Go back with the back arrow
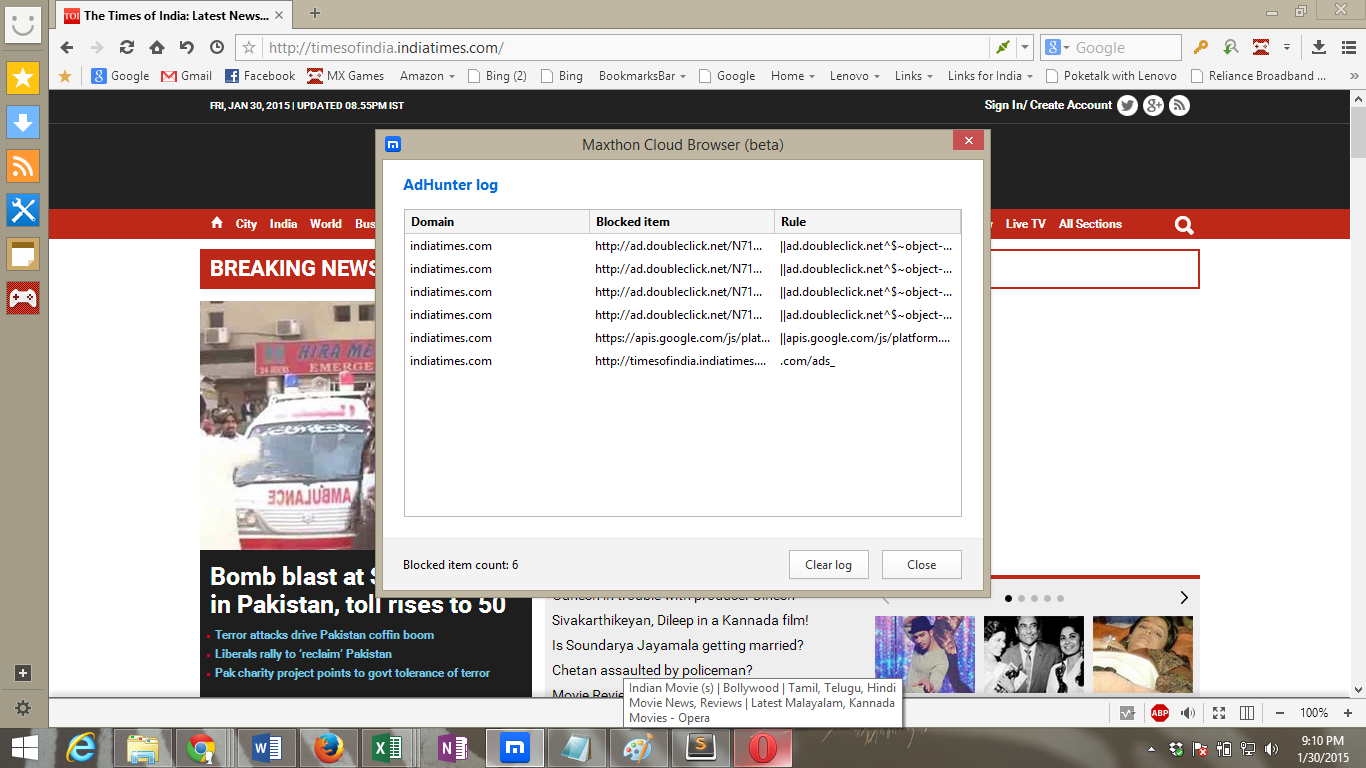Screen dimensions: 1366x768 coord(67,47)
